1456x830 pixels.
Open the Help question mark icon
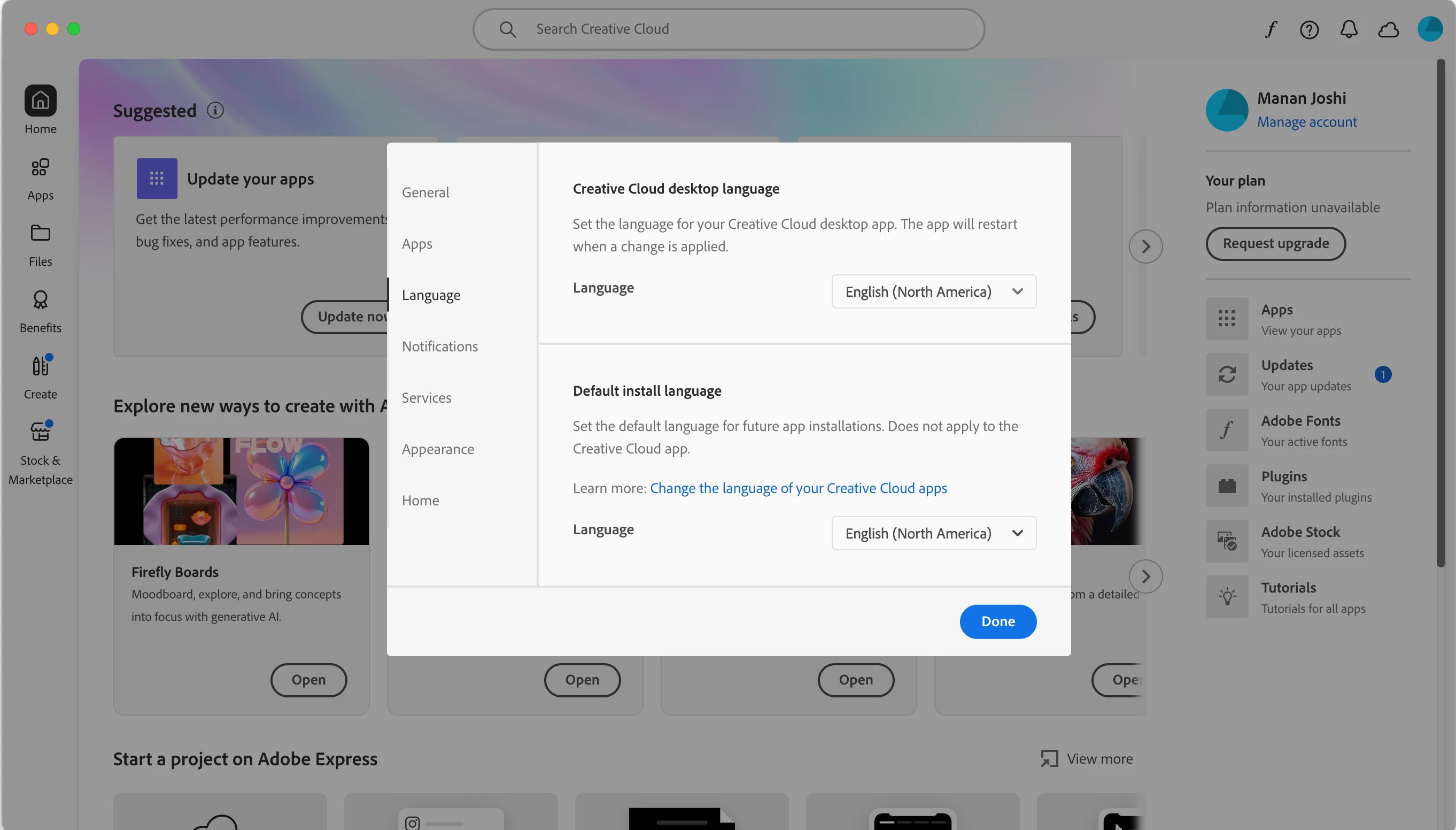[x=1310, y=29]
